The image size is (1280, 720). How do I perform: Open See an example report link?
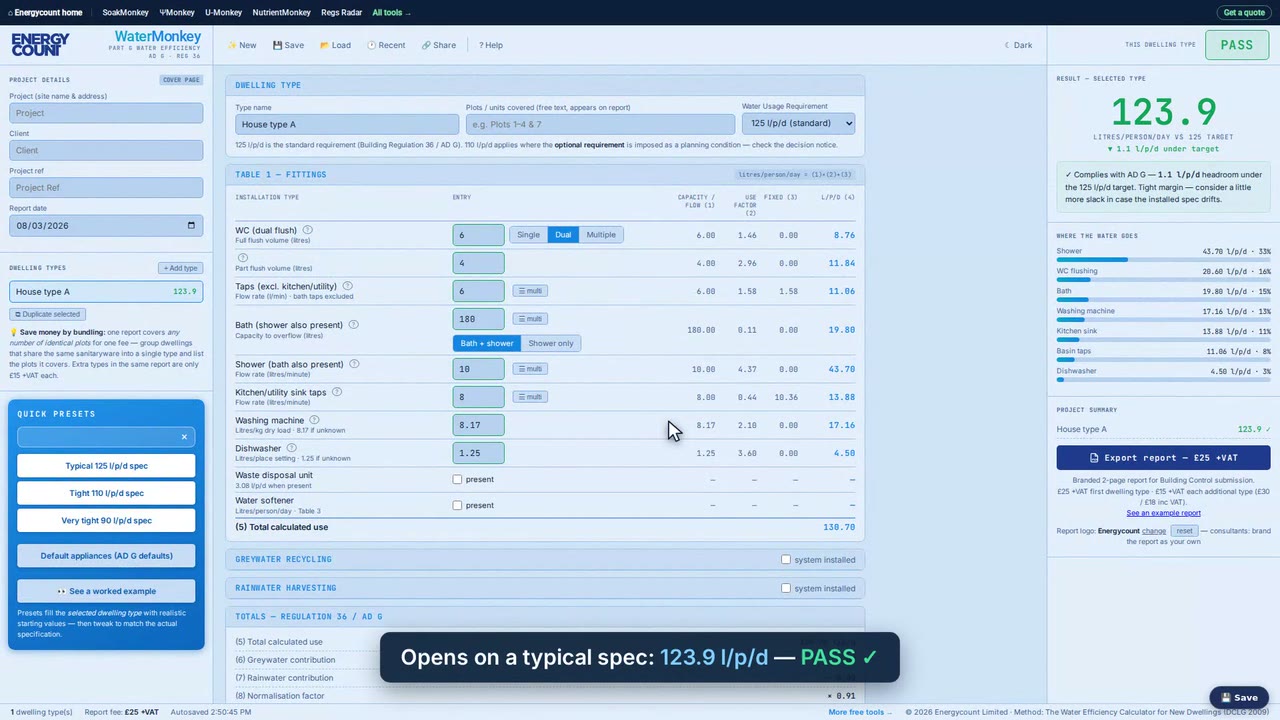(1163, 513)
